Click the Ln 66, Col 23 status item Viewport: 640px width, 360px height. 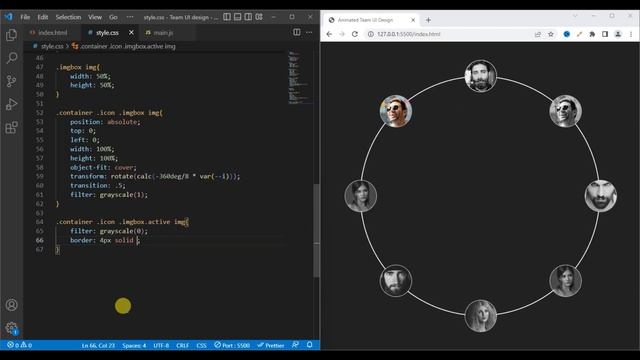click(98, 345)
